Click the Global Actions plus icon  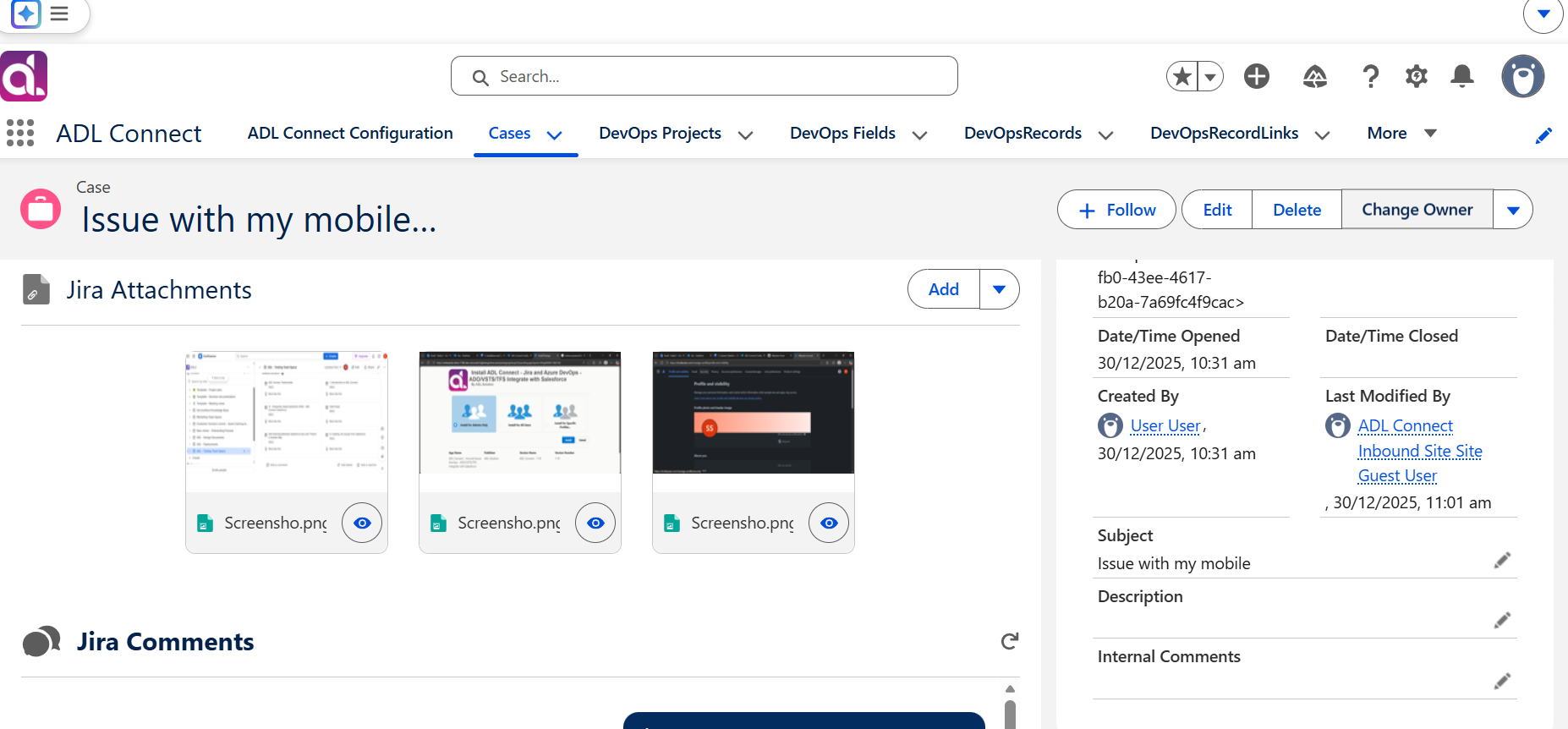tap(1257, 76)
